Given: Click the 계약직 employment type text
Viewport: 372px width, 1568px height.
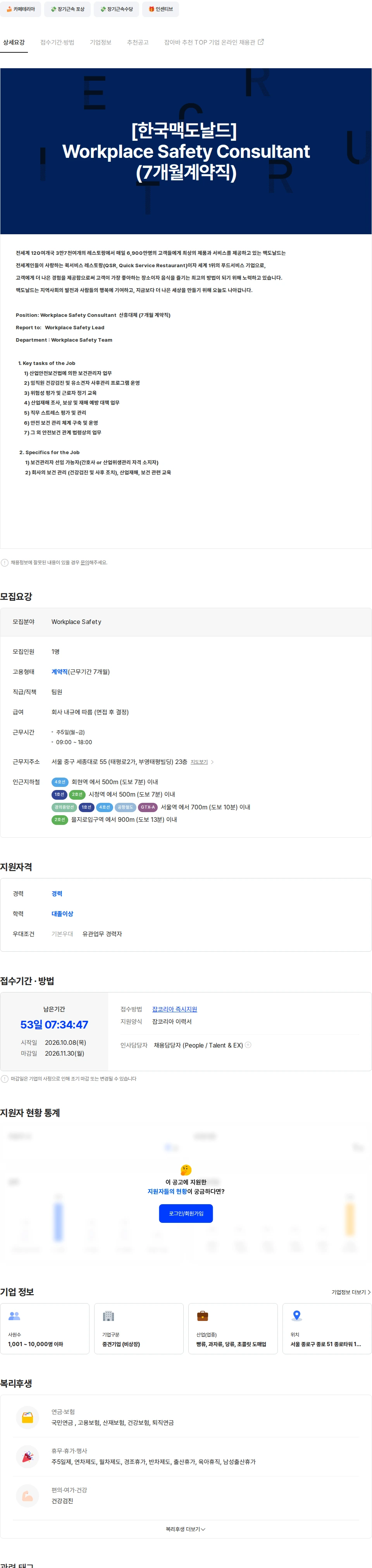Looking at the screenshot, I should point(60,672).
